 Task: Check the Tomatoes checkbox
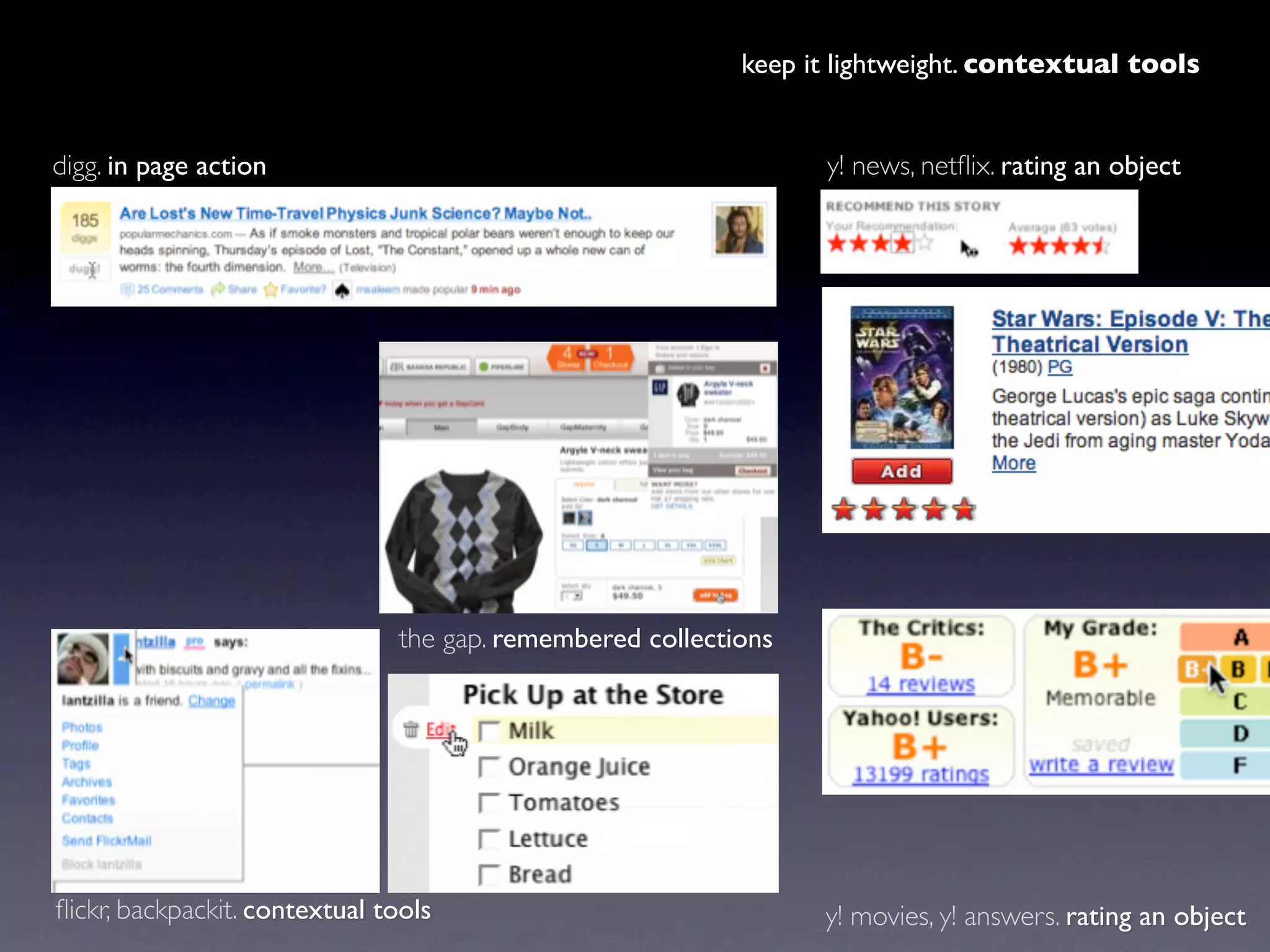[x=489, y=803]
